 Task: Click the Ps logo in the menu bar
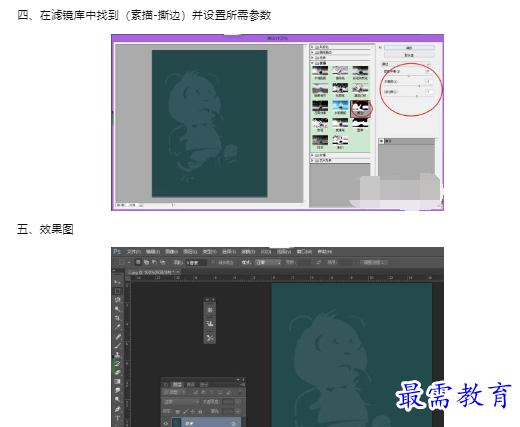[117, 251]
